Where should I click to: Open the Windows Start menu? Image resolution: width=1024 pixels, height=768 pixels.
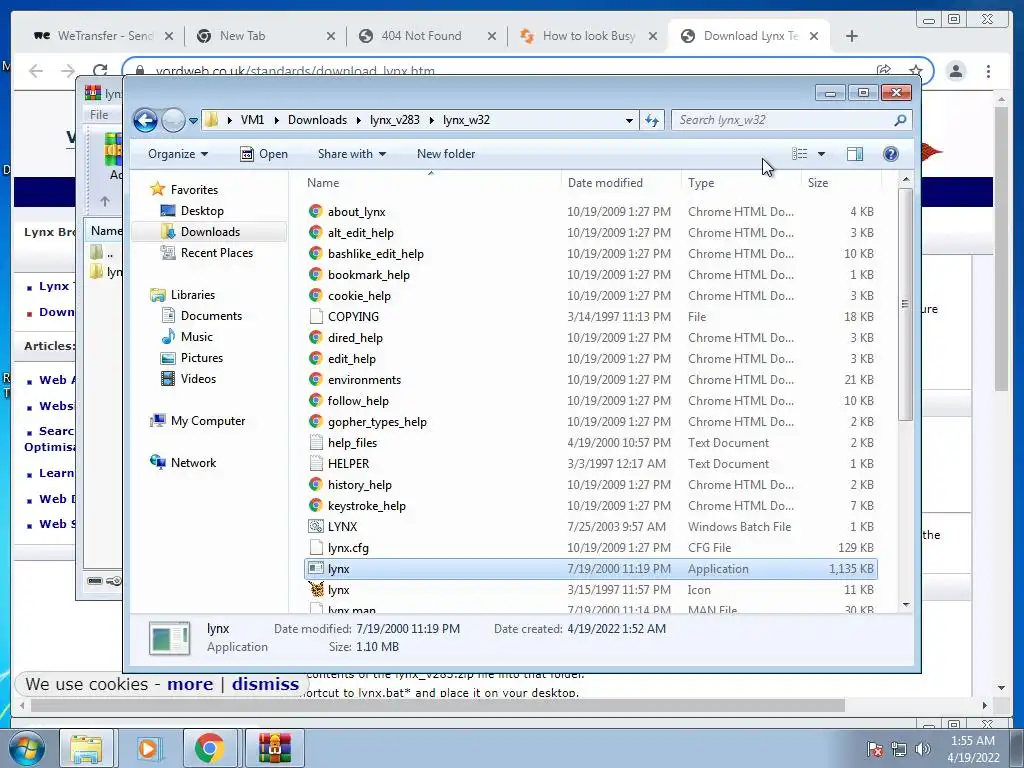point(25,748)
